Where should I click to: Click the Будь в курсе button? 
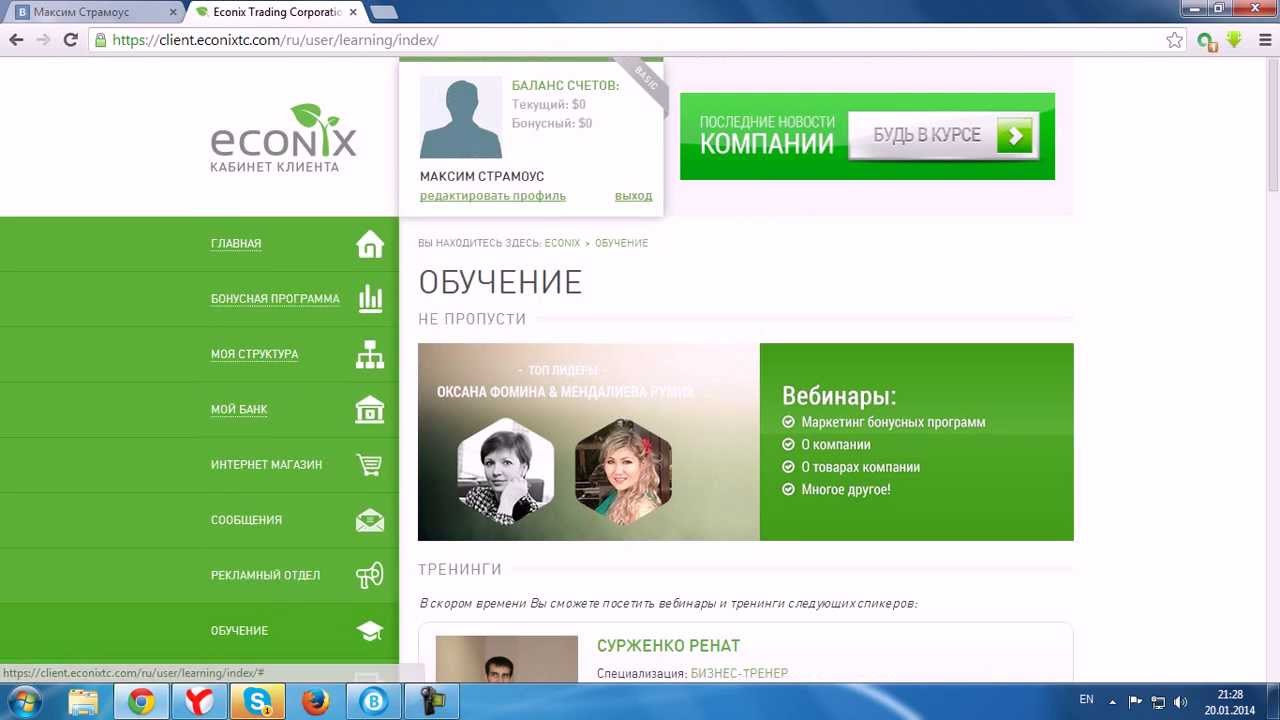tap(943, 136)
